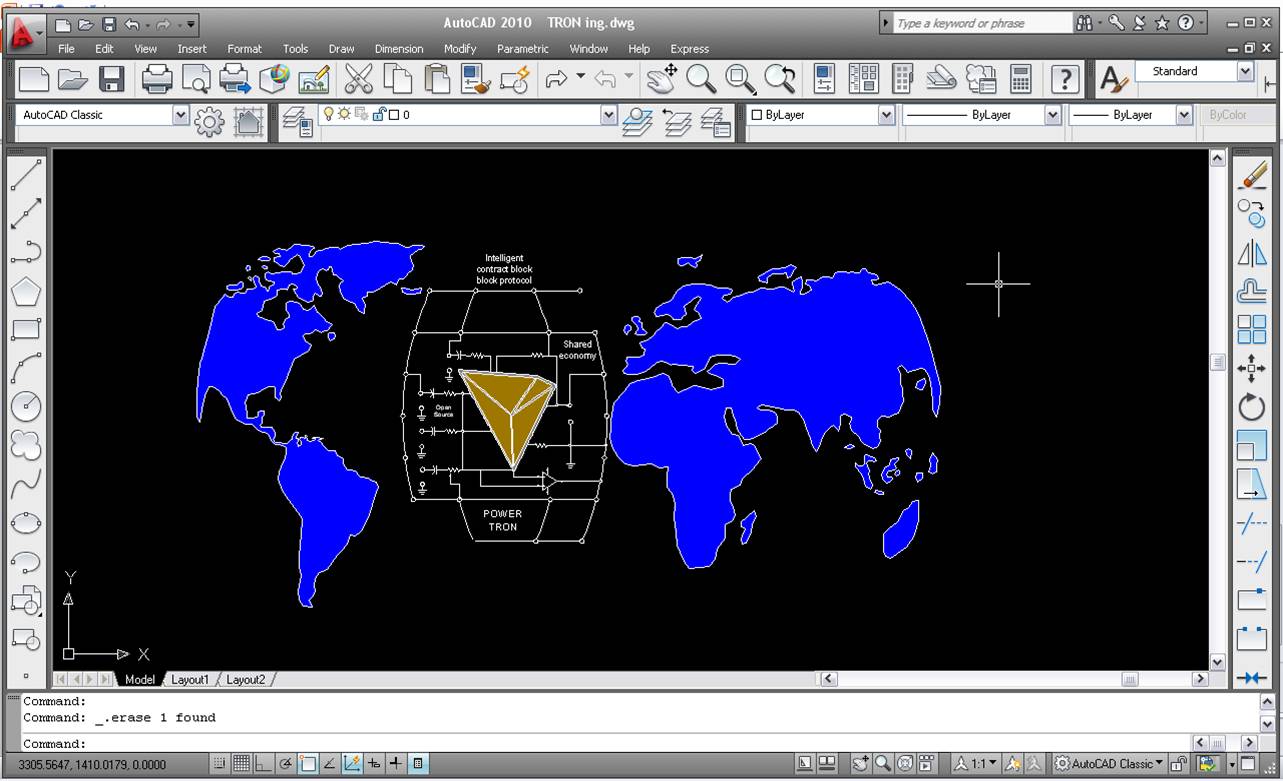Toggle Object Snap in the status bar
The height and width of the screenshot is (781, 1283).
pyautogui.click(x=308, y=764)
